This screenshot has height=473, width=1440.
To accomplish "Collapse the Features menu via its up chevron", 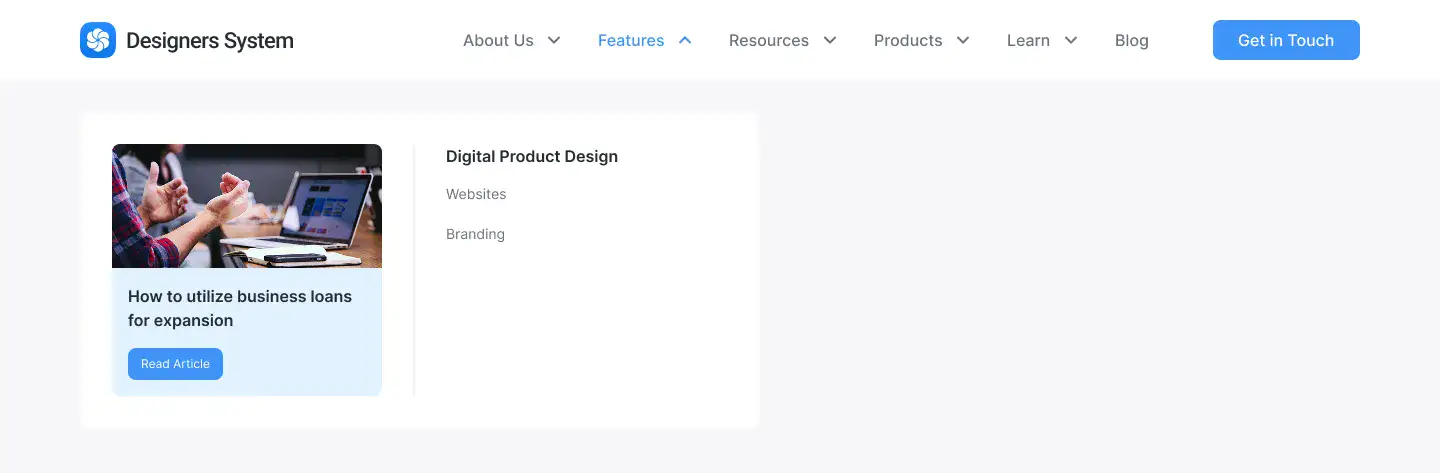I will point(685,40).
